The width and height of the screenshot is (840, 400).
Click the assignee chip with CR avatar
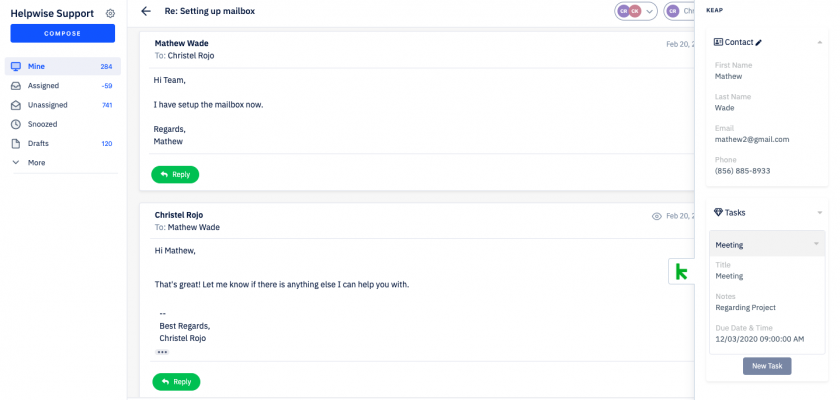[679, 12]
